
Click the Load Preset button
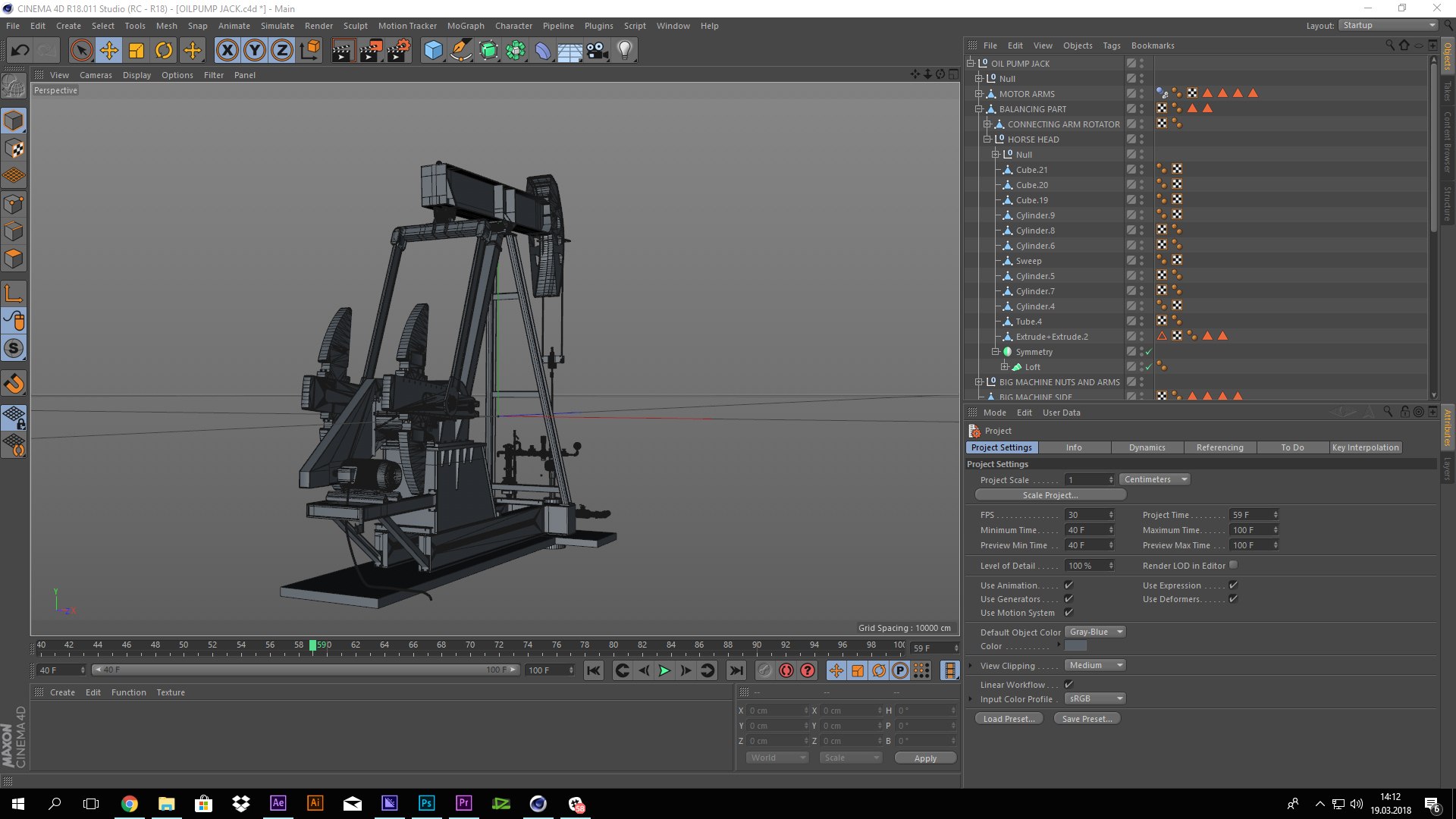pos(1009,719)
